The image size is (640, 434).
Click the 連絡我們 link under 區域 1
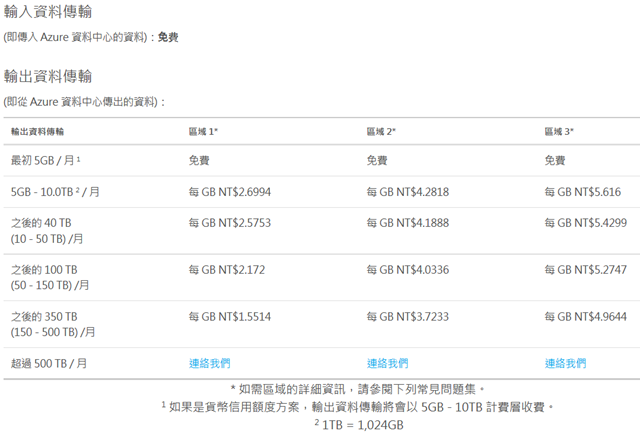coord(209,363)
